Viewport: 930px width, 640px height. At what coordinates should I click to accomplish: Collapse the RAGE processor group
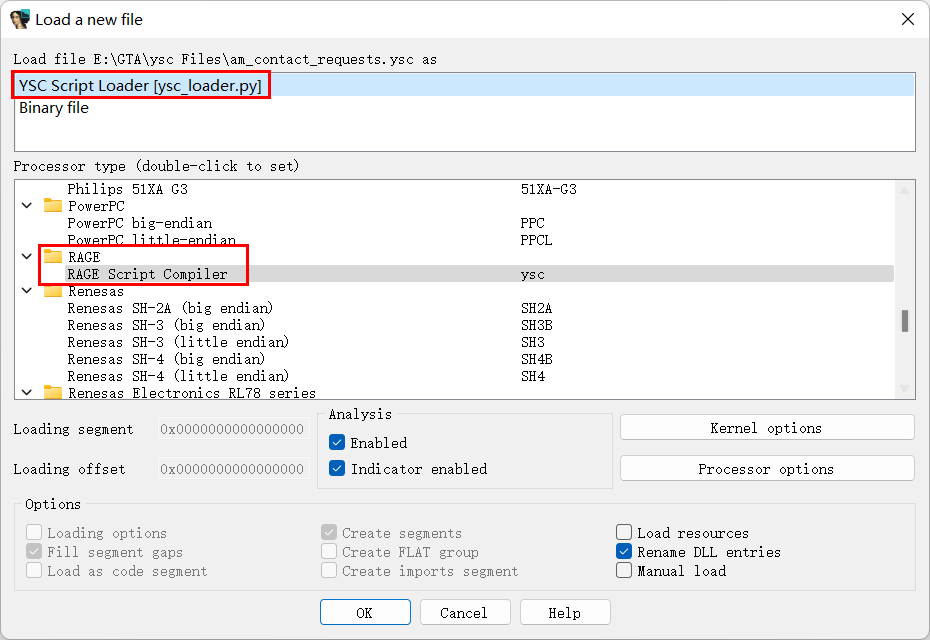pos(26,257)
